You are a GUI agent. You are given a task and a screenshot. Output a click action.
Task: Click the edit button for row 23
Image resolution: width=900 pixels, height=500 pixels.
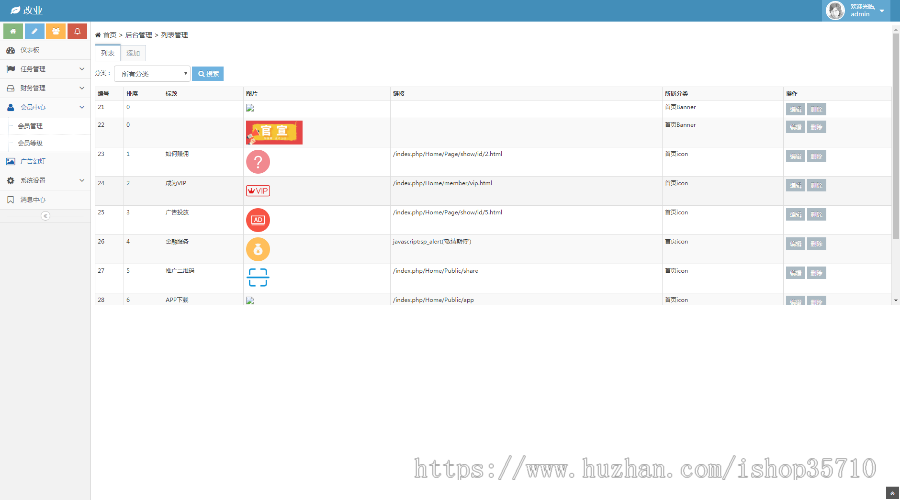coord(795,156)
